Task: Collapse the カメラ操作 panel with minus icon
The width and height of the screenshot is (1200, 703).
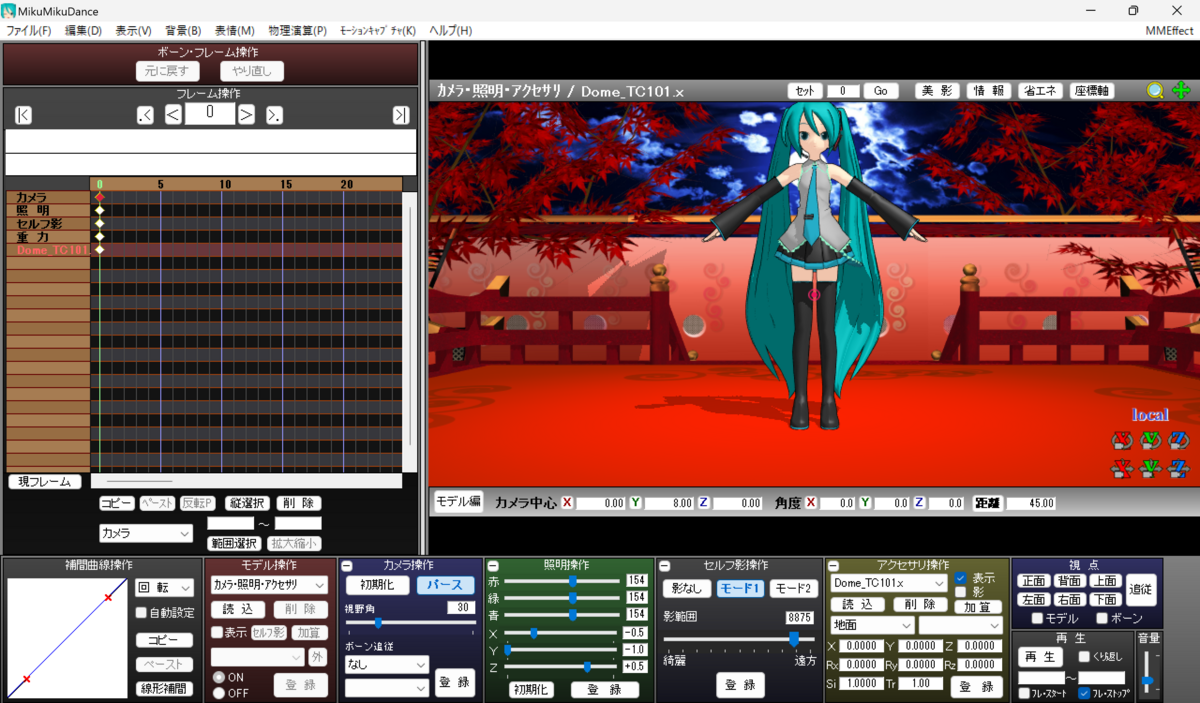Action: (x=347, y=566)
